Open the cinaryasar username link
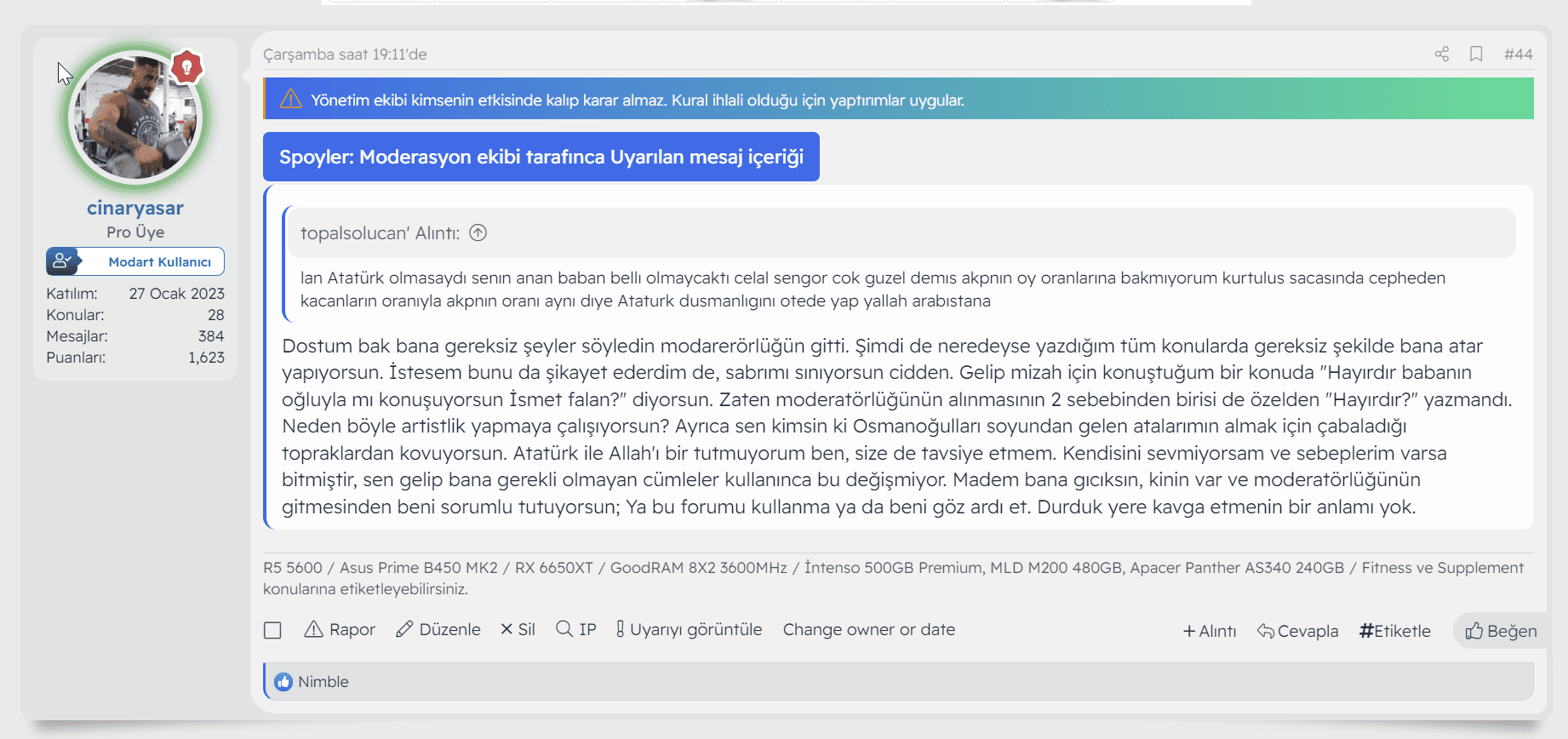The width and height of the screenshot is (1568, 739). [135, 209]
